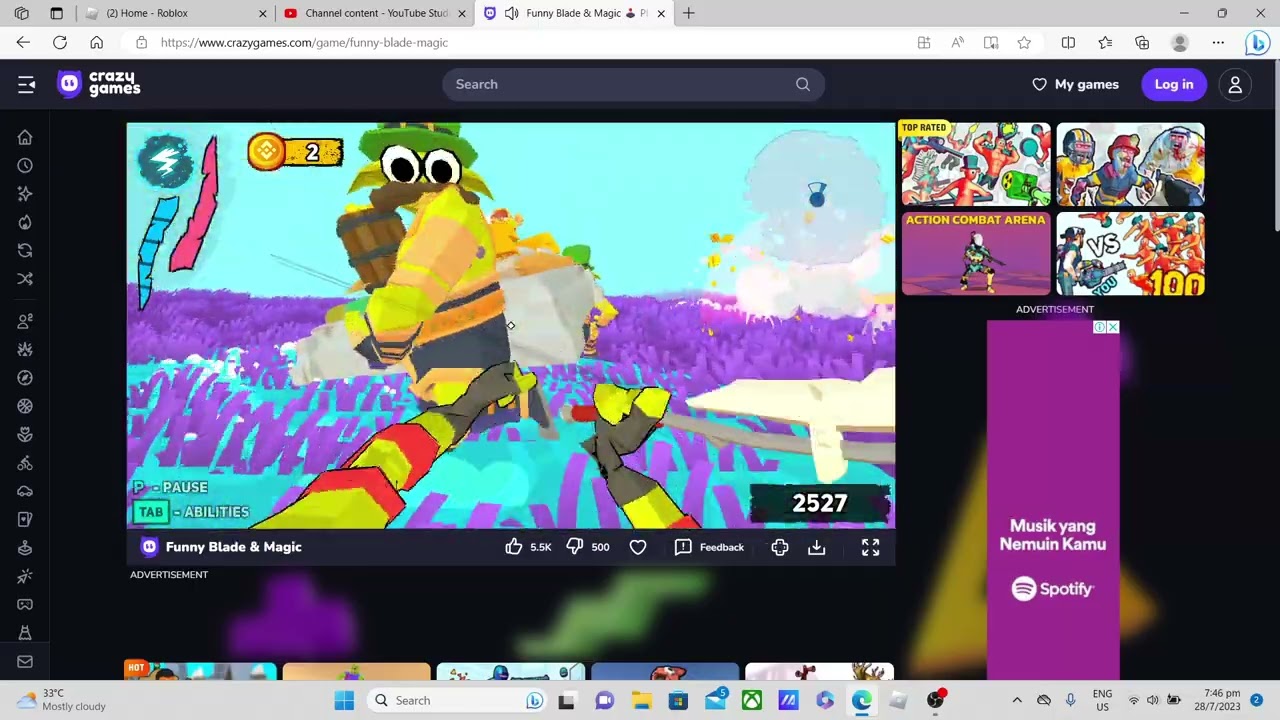Click the download icon below the game
1280x720 pixels.
(817, 547)
